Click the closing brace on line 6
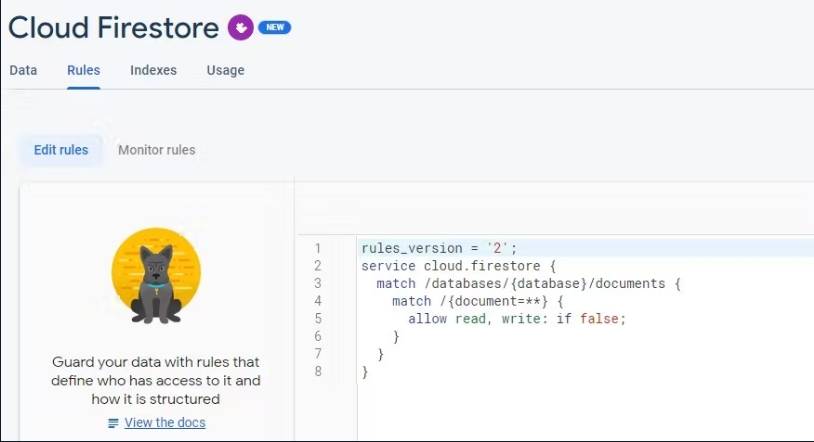This screenshot has width=814, height=442. click(396, 337)
